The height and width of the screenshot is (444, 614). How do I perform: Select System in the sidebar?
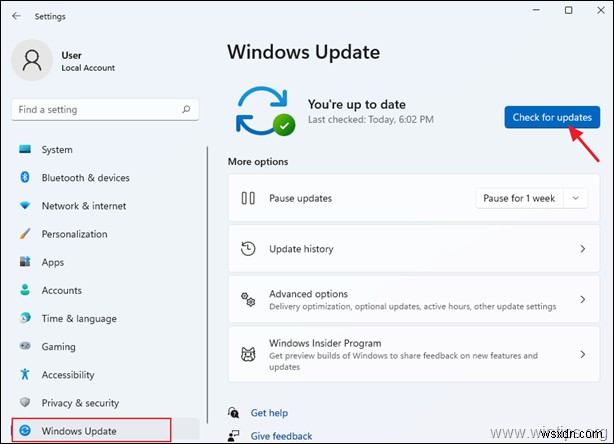click(x=57, y=150)
